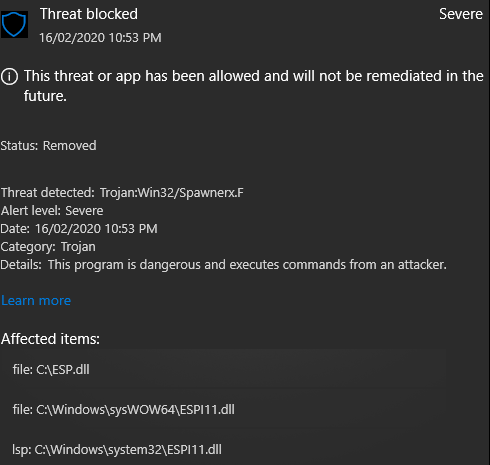Select the sysWOW64\ESPI11.dll file entry
This screenshot has width=490, height=465.
[x=124, y=409]
